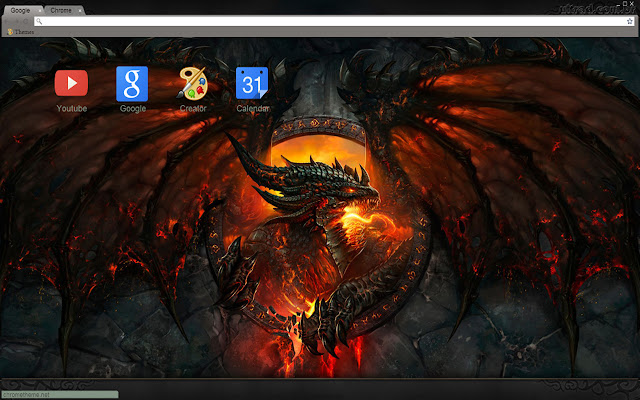Switch to the Google tab
The image size is (640, 400).
point(23,10)
